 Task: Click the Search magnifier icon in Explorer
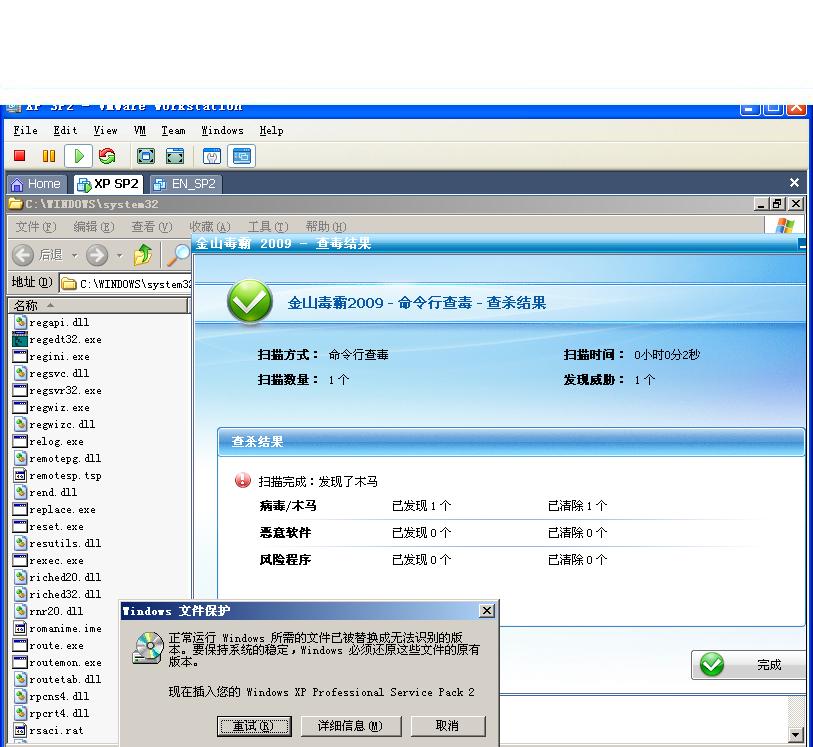179,255
